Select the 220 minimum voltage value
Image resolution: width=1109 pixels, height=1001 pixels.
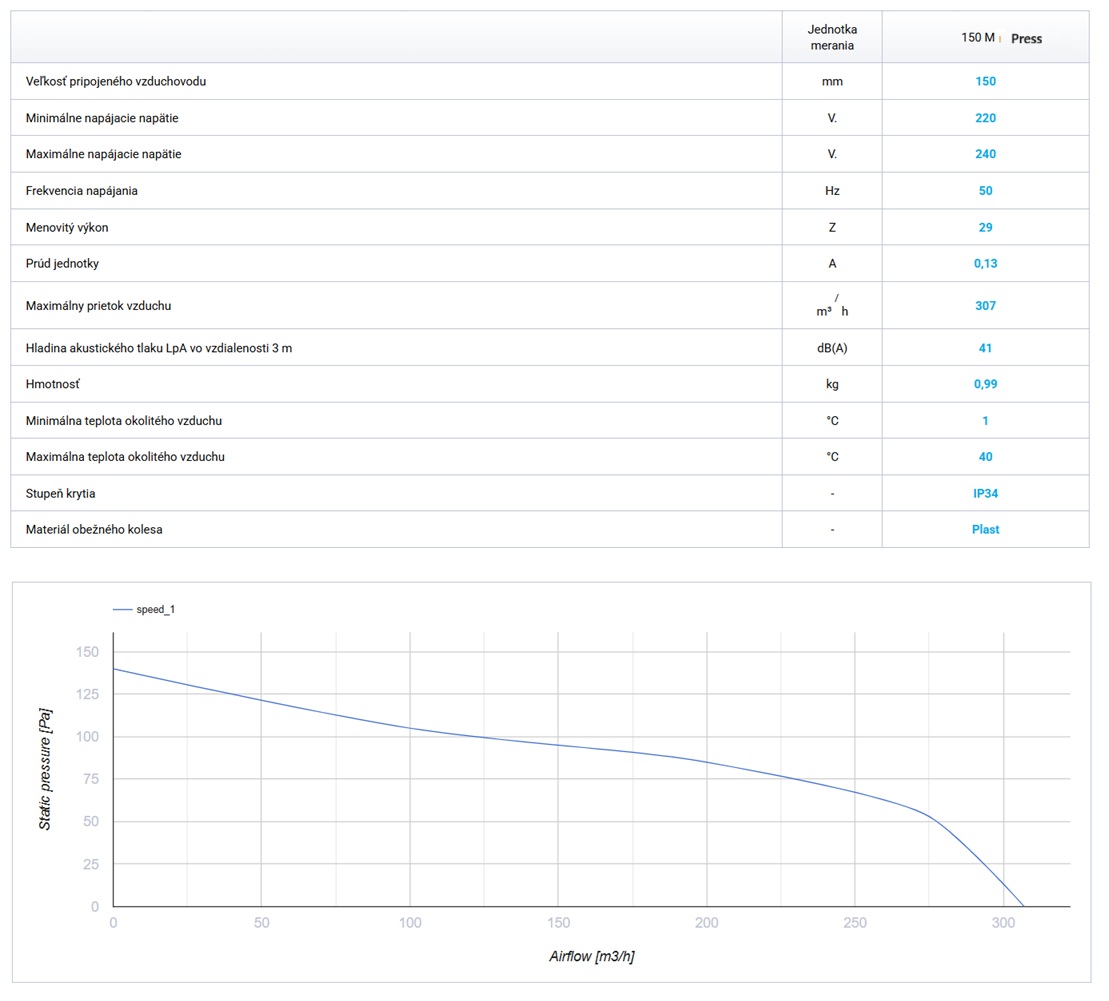click(985, 118)
